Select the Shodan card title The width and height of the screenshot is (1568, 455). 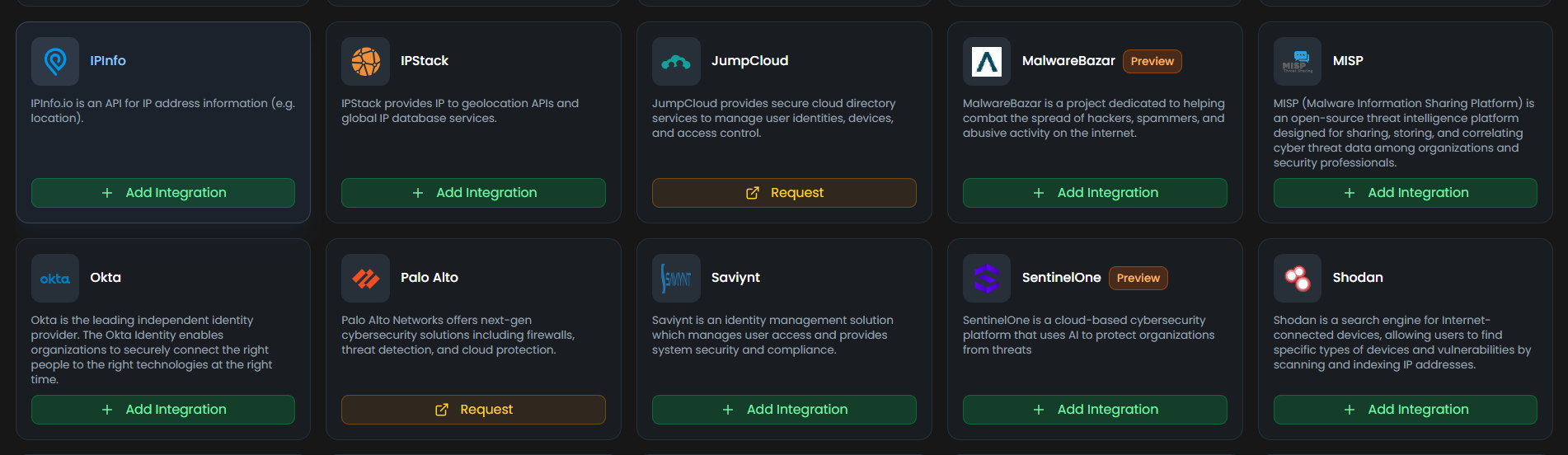1358,278
